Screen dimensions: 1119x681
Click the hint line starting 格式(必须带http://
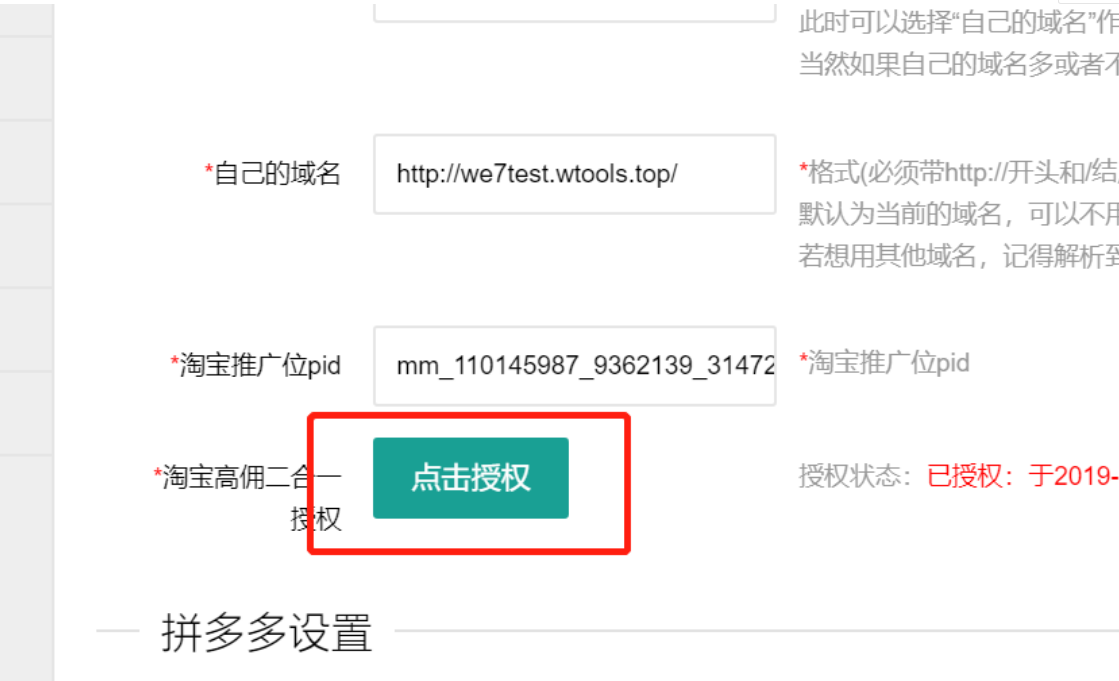point(958,172)
